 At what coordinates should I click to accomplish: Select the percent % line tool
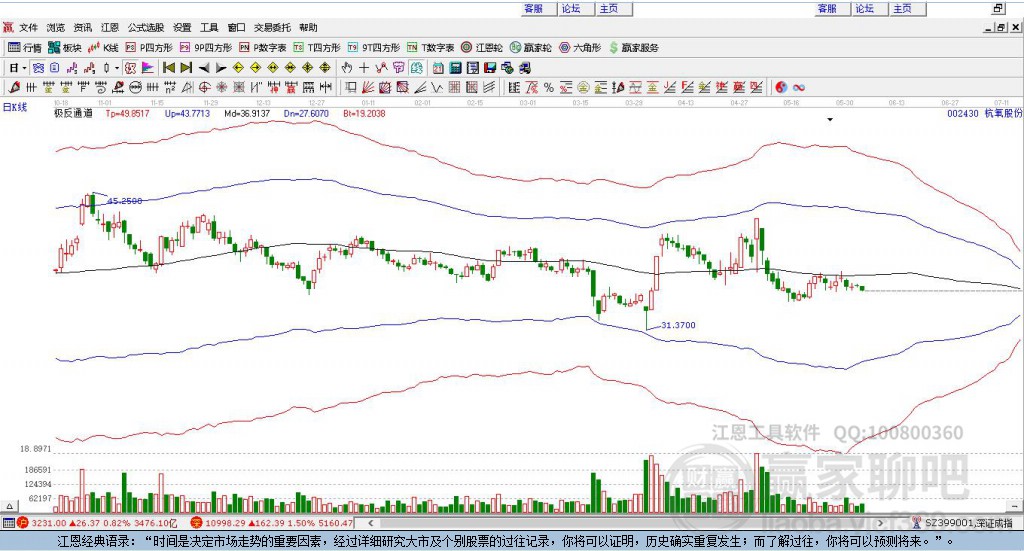(549, 87)
